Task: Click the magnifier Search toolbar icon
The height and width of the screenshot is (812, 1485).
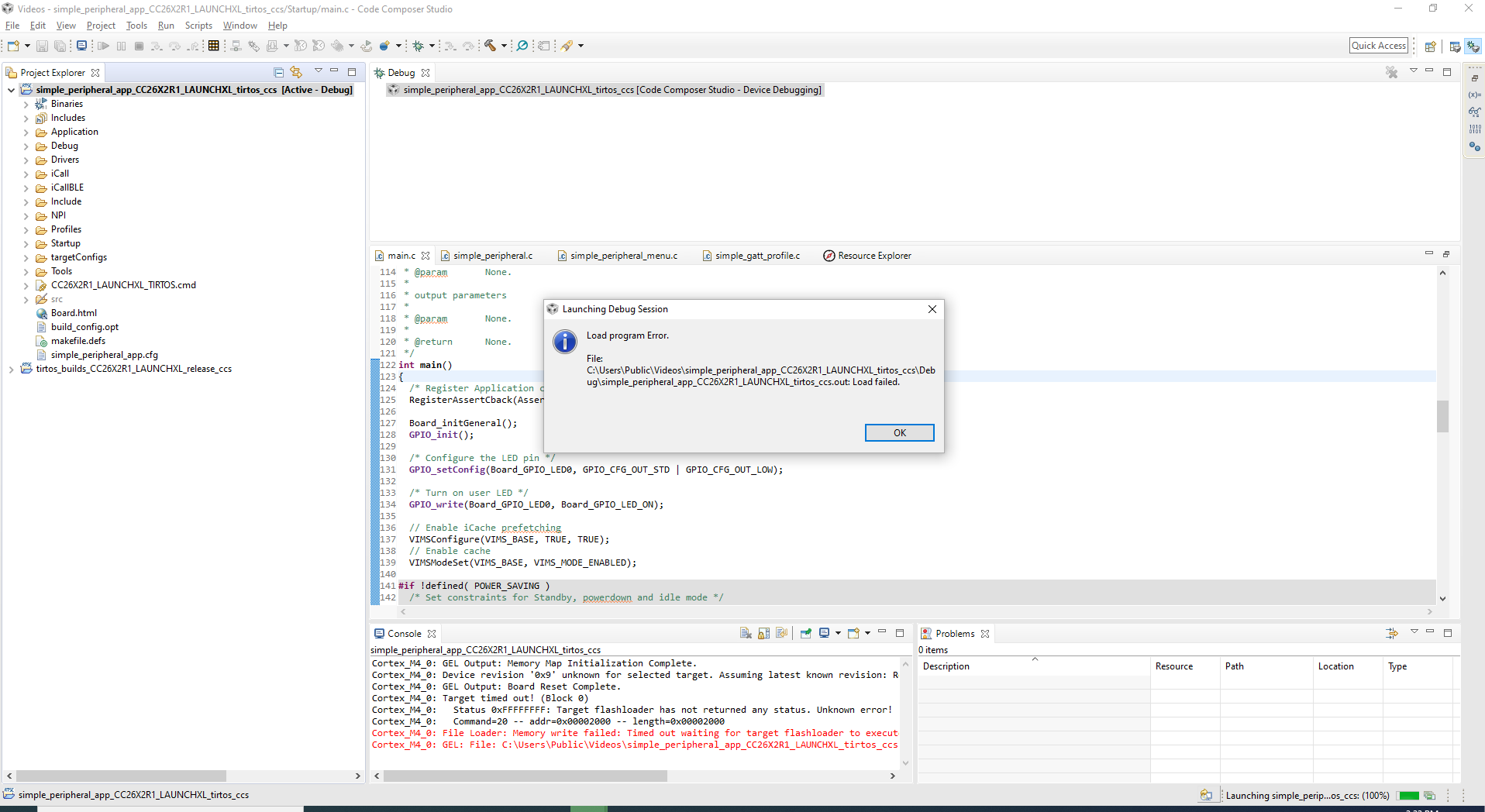Action: [x=522, y=46]
